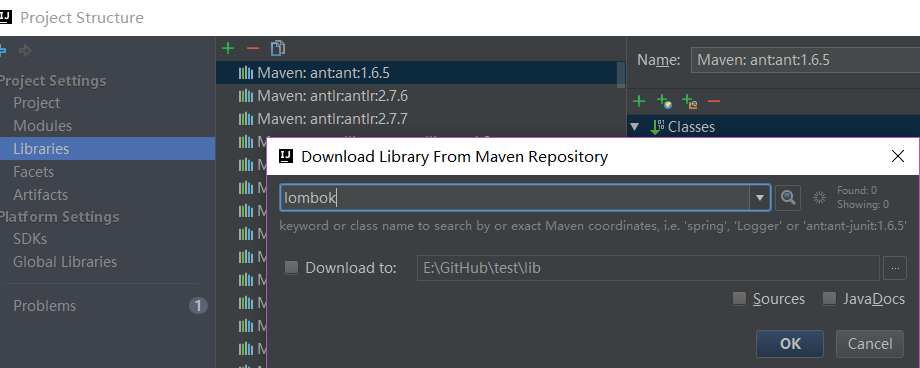Add a new library with green plus
Image resolution: width=920 pixels, height=368 pixels.
point(228,48)
